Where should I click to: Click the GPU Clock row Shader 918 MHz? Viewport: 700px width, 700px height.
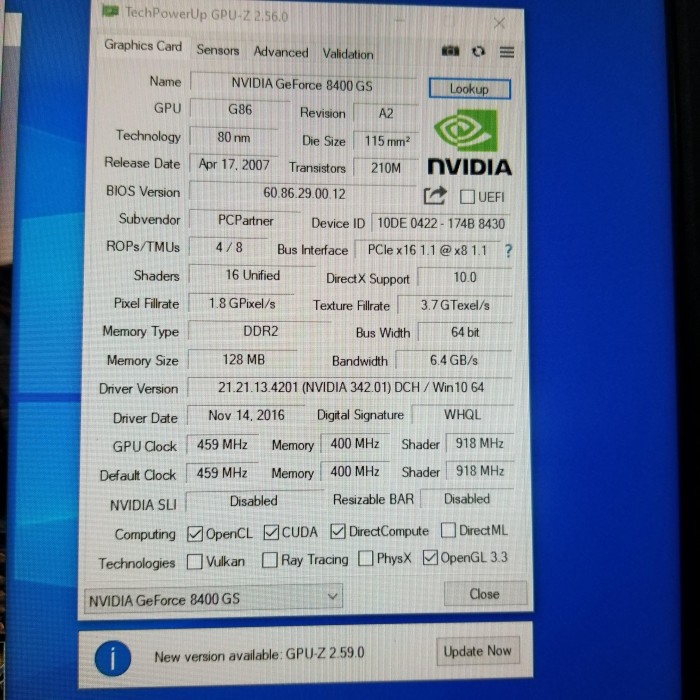coord(480,443)
